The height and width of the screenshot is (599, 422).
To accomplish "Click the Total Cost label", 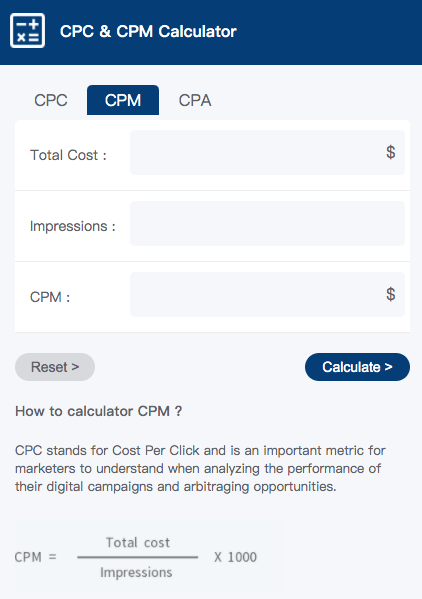I will [68, 155].
